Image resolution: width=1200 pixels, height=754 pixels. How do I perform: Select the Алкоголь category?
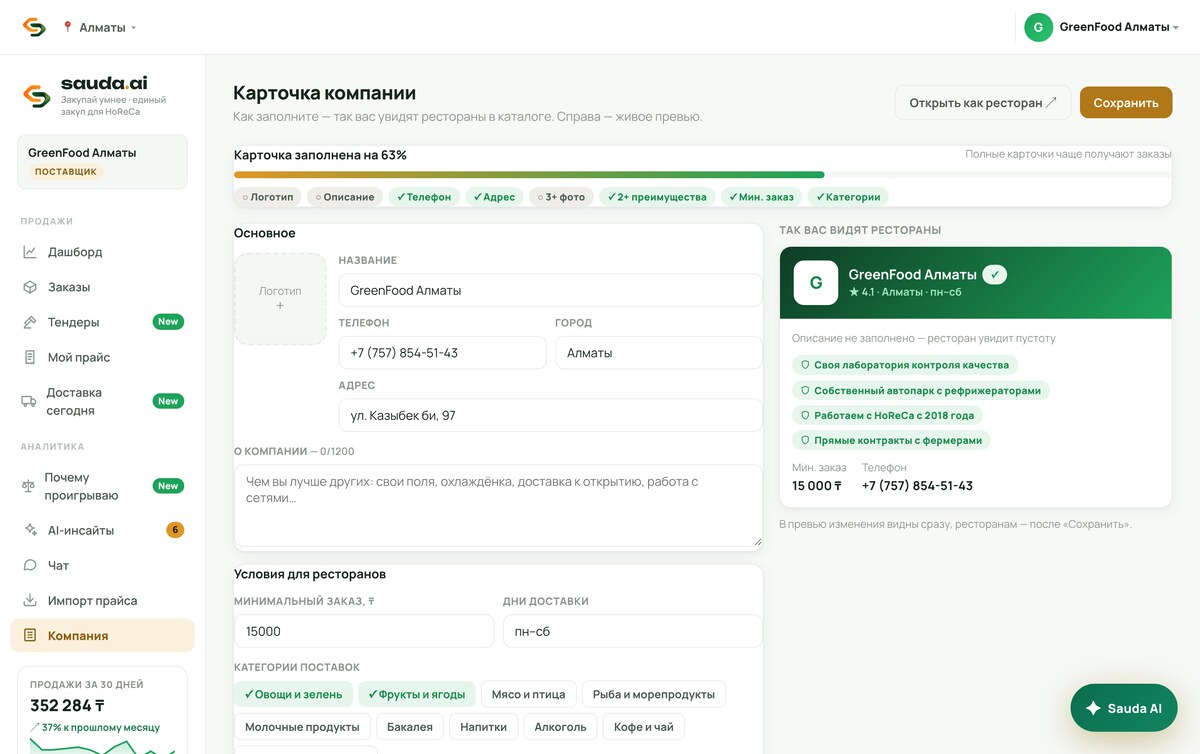point(561,726)
